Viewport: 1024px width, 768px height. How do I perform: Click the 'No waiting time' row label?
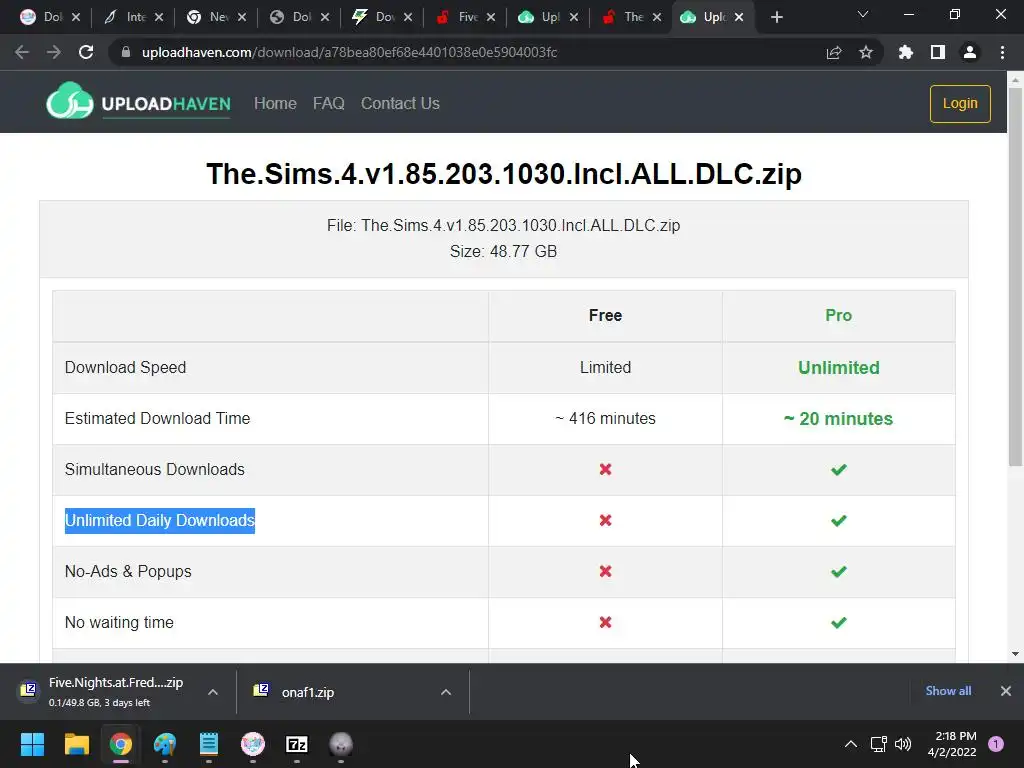click(x=120, y=622)
